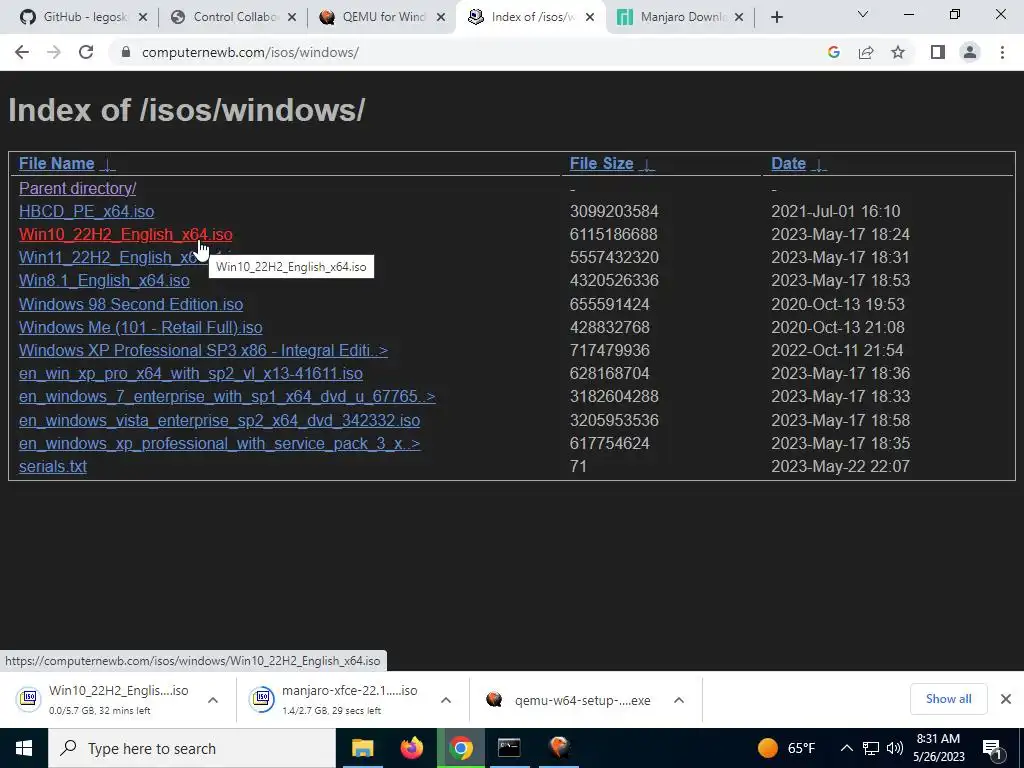The height and width of the screenshot is (768, 1024).
Task: Download en_windows_7_enterprise iso
Action: coord(227,396)
